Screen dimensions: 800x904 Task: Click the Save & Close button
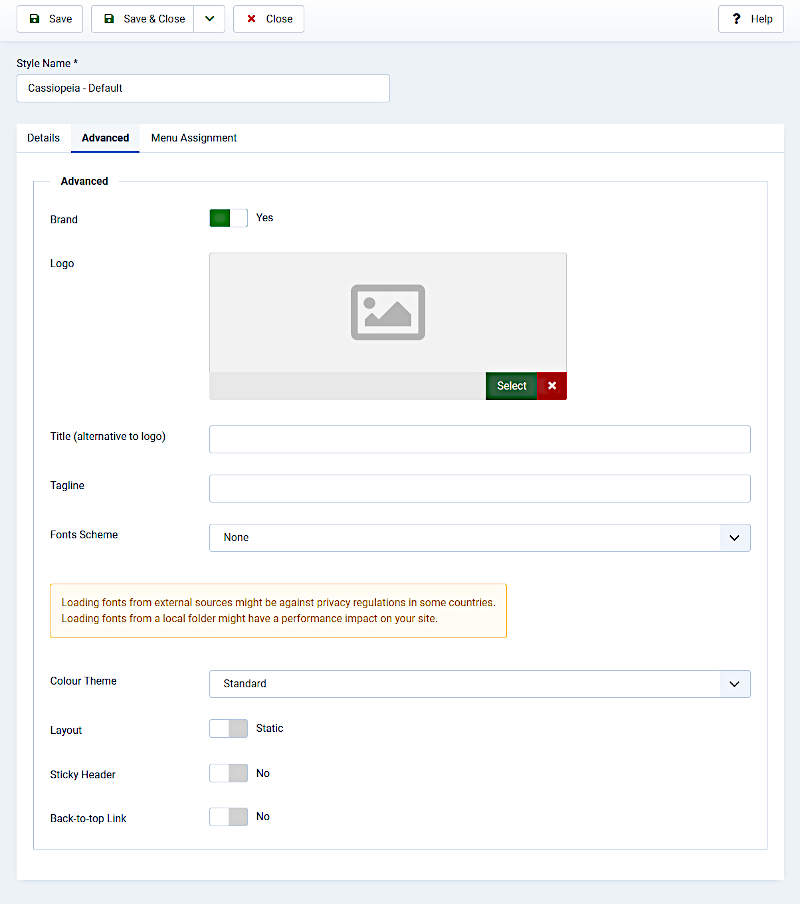[142, 19]
